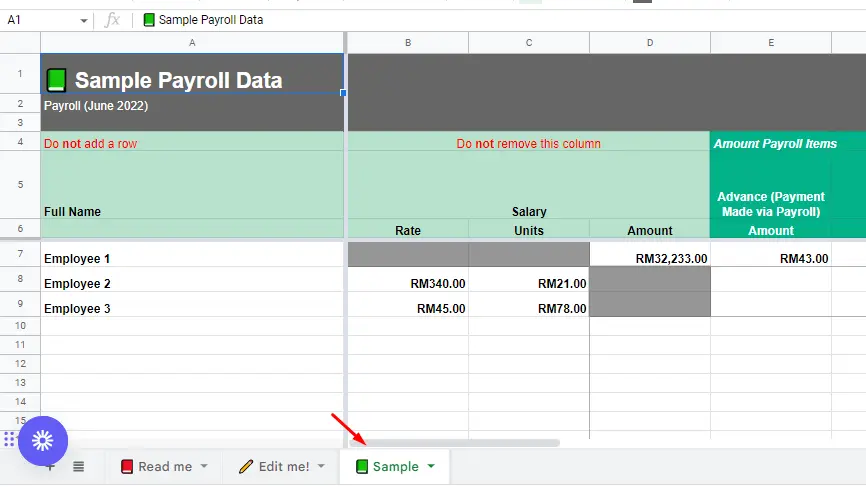The height and width of the screenshot is (488, 866).
Task: Select row 1 header
Action: coord(20,73)
